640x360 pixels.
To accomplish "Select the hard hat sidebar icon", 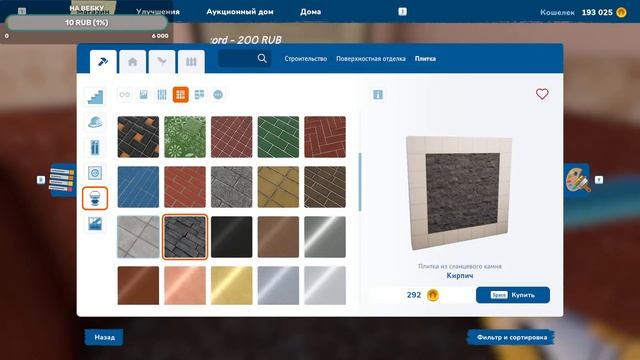I will 95,122.
